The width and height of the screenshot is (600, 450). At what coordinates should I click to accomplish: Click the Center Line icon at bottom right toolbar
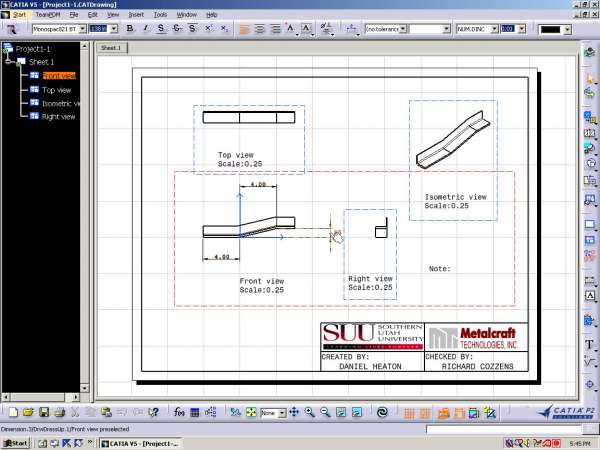[590, 384]
